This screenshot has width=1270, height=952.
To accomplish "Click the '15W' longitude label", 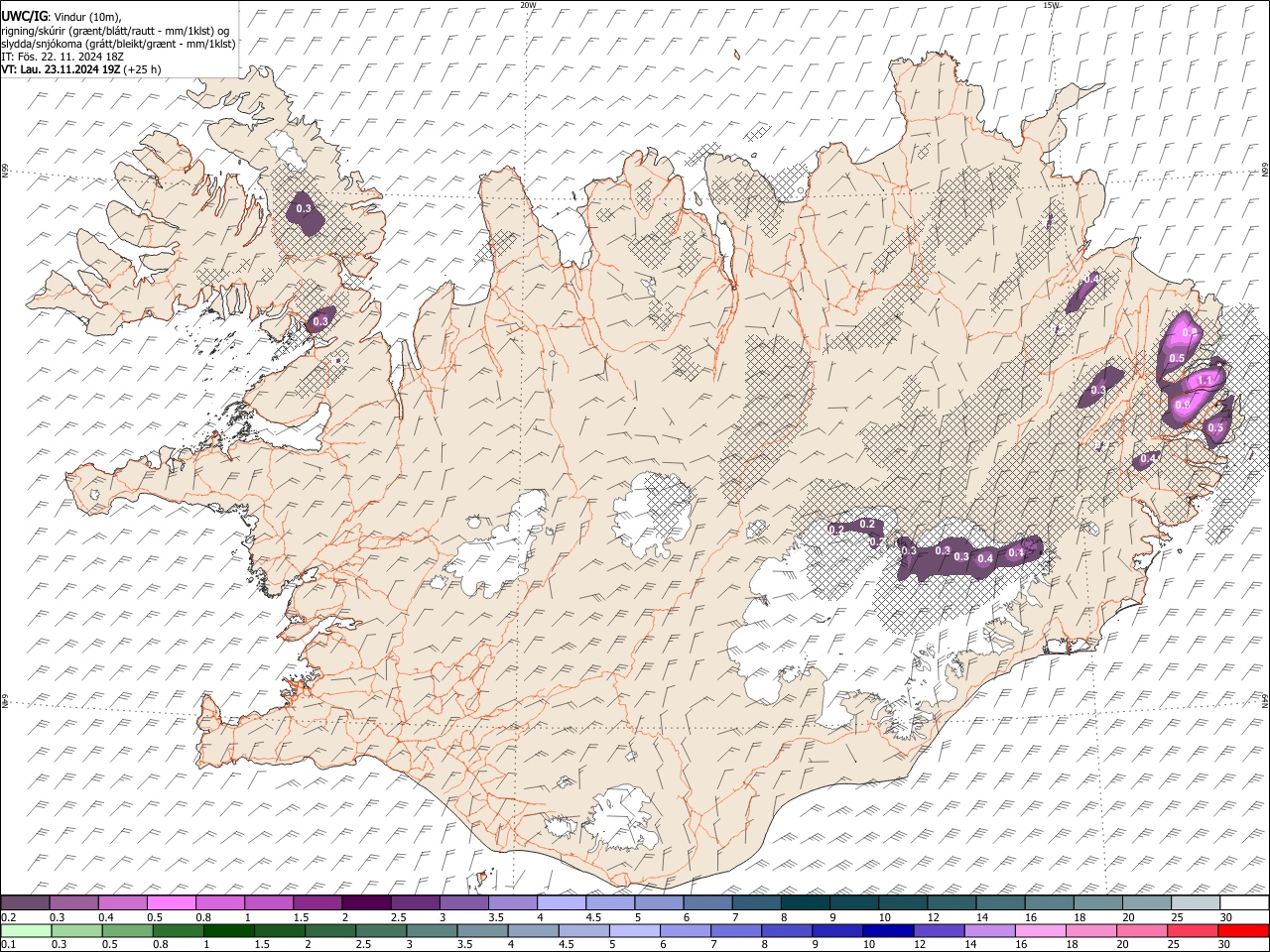I will 1051,5.
